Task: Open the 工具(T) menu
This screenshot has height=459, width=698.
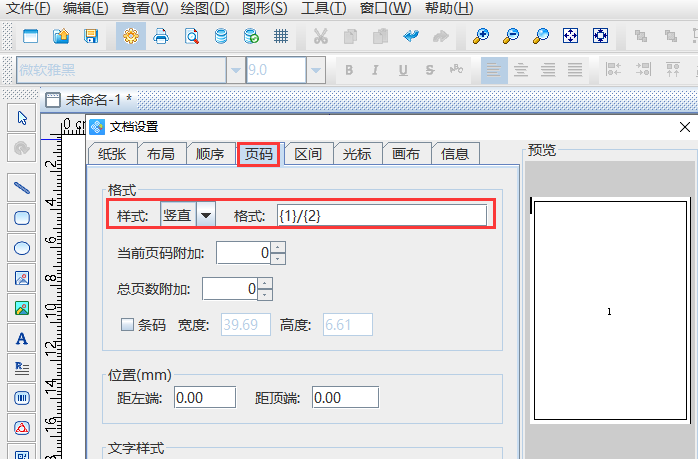Action: tap(324, 8)
